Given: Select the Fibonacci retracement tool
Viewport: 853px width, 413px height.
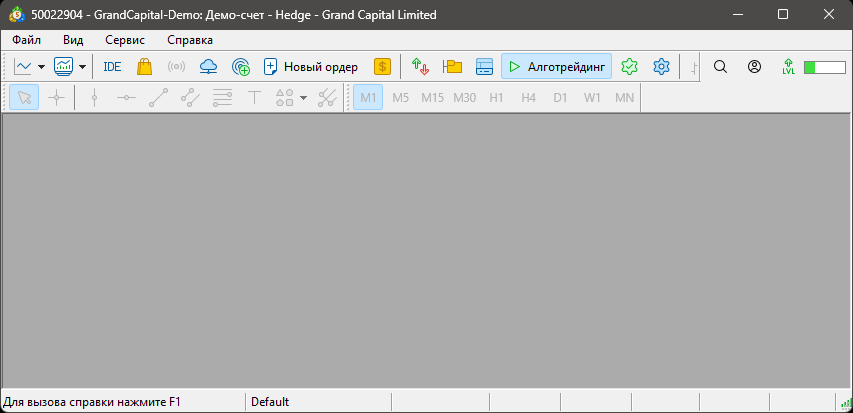Looking at the screenshot, I should tap(222, 97).
